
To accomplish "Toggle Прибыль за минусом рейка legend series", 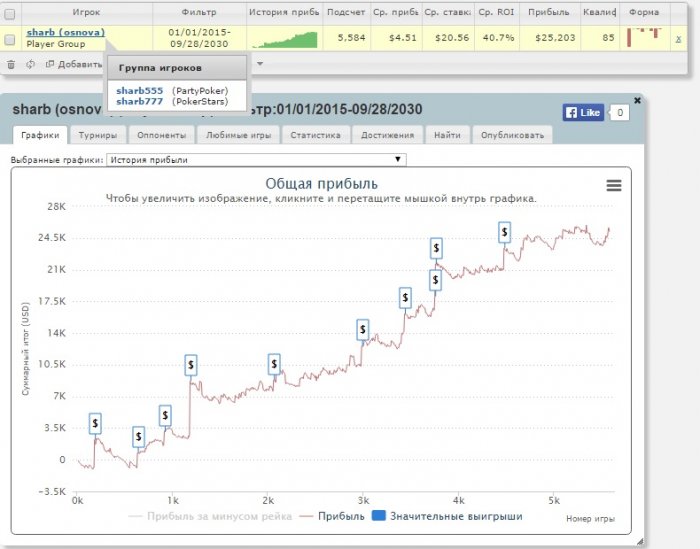I will click(x=210, y=516).
